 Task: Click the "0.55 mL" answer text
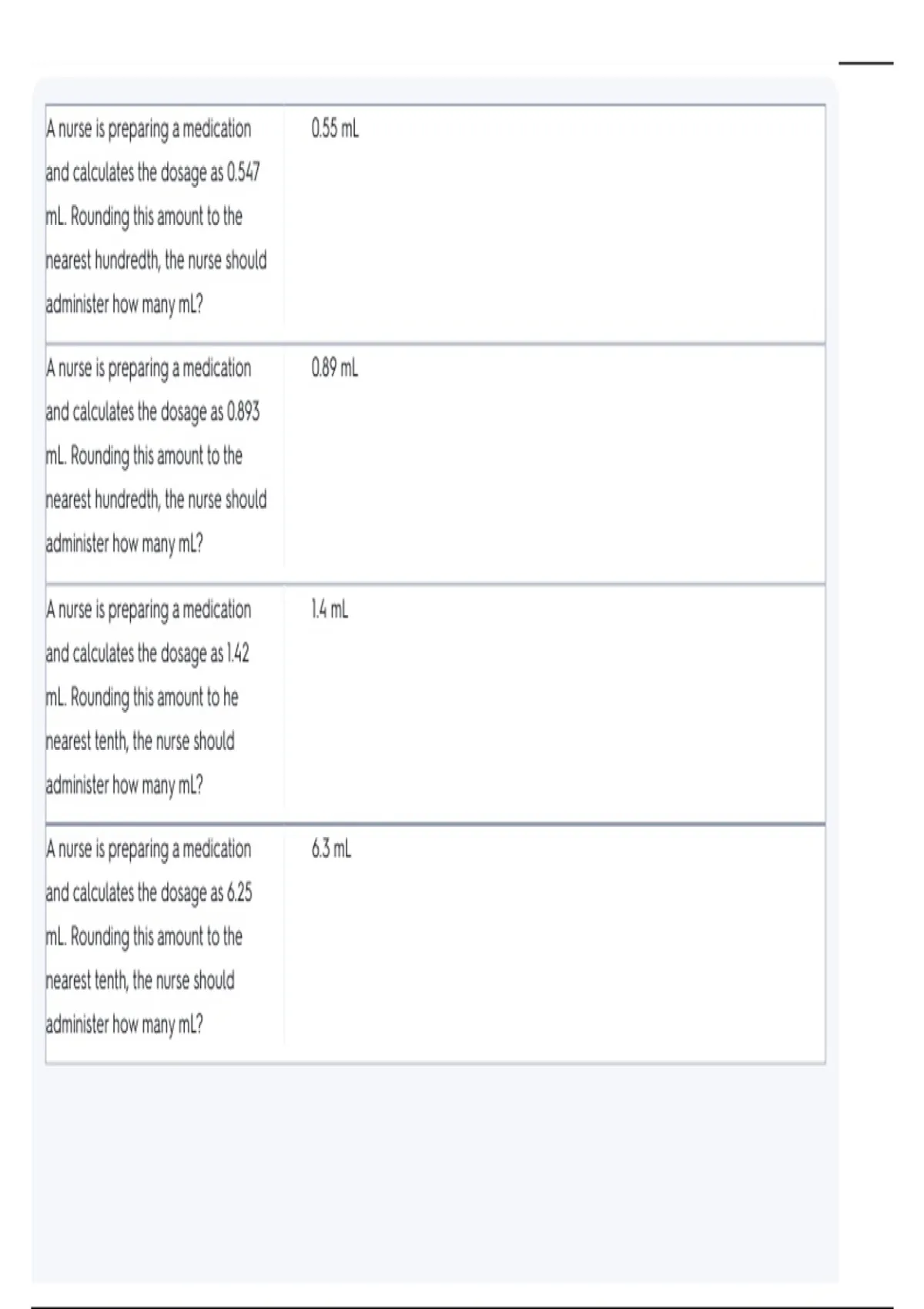pos(335,129)
